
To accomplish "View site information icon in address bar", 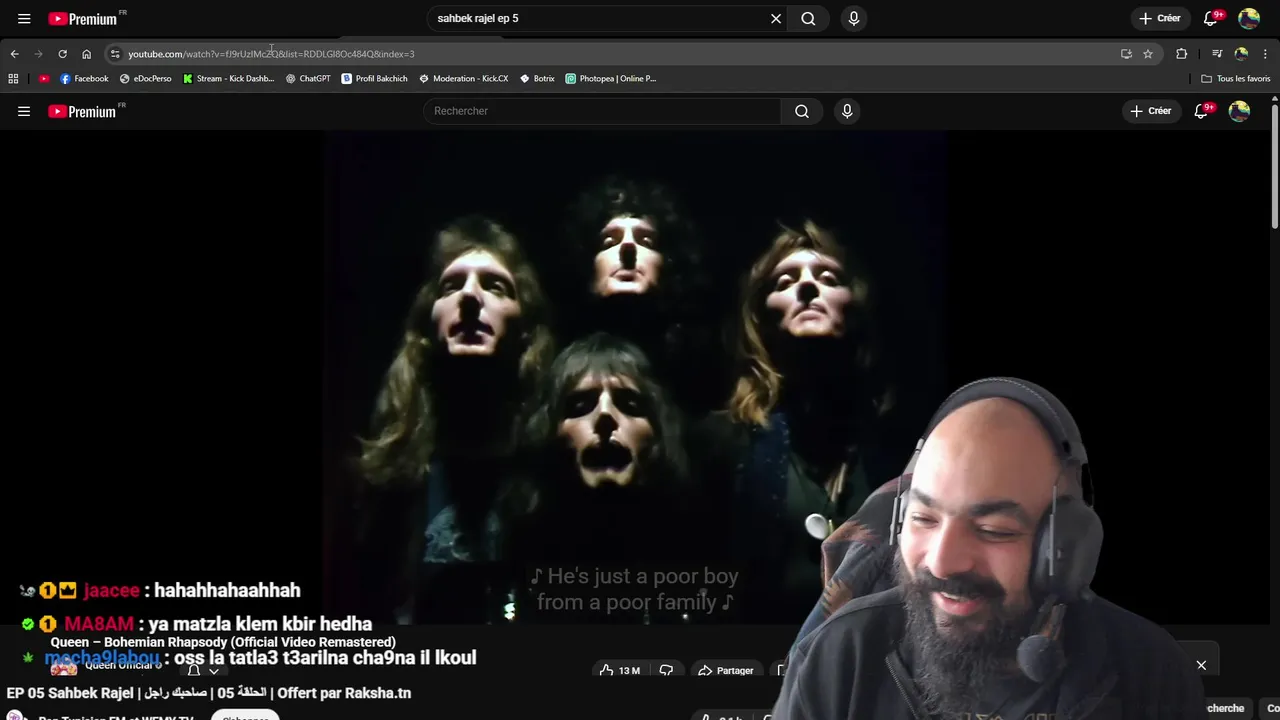I will [115, 54].
